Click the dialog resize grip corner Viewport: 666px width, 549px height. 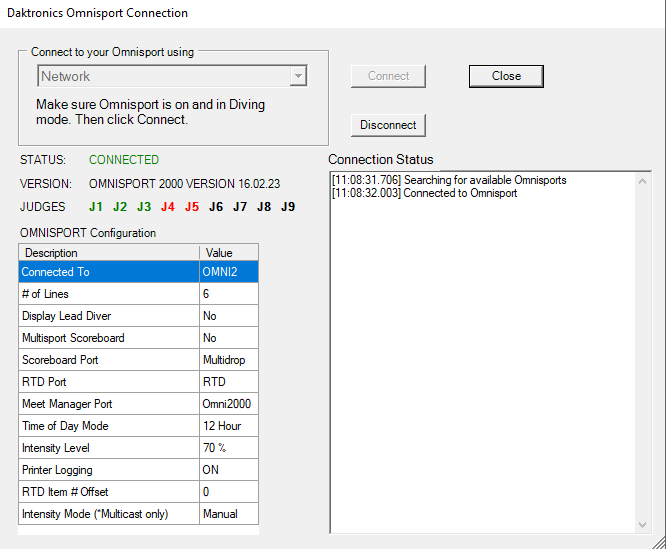point(659,543)
